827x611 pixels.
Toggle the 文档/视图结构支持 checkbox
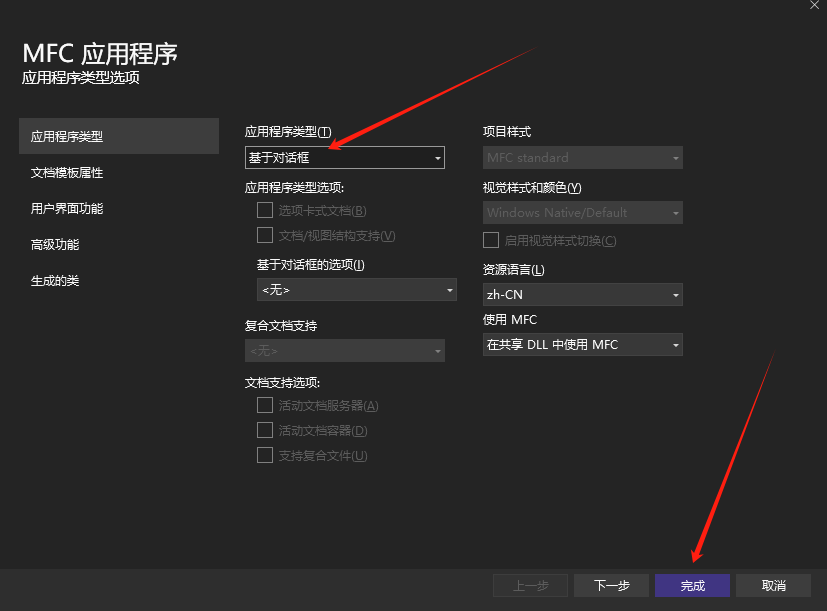click(x=265, y=235)
